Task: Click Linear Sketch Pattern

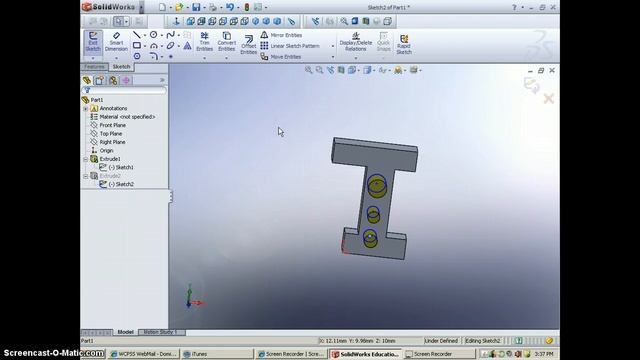Action: [x=290, y=46]
